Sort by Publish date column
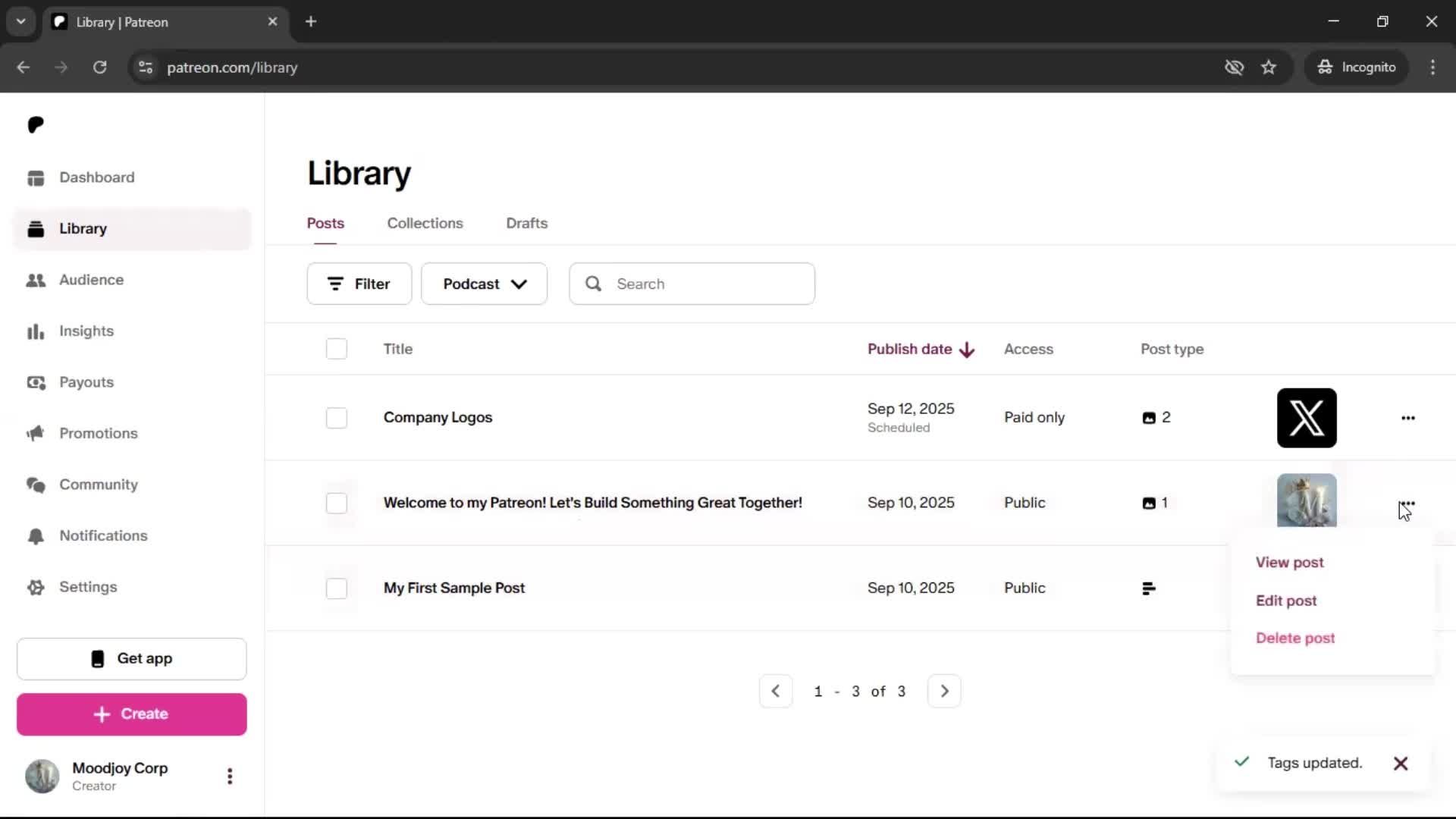 click(921, 349)
